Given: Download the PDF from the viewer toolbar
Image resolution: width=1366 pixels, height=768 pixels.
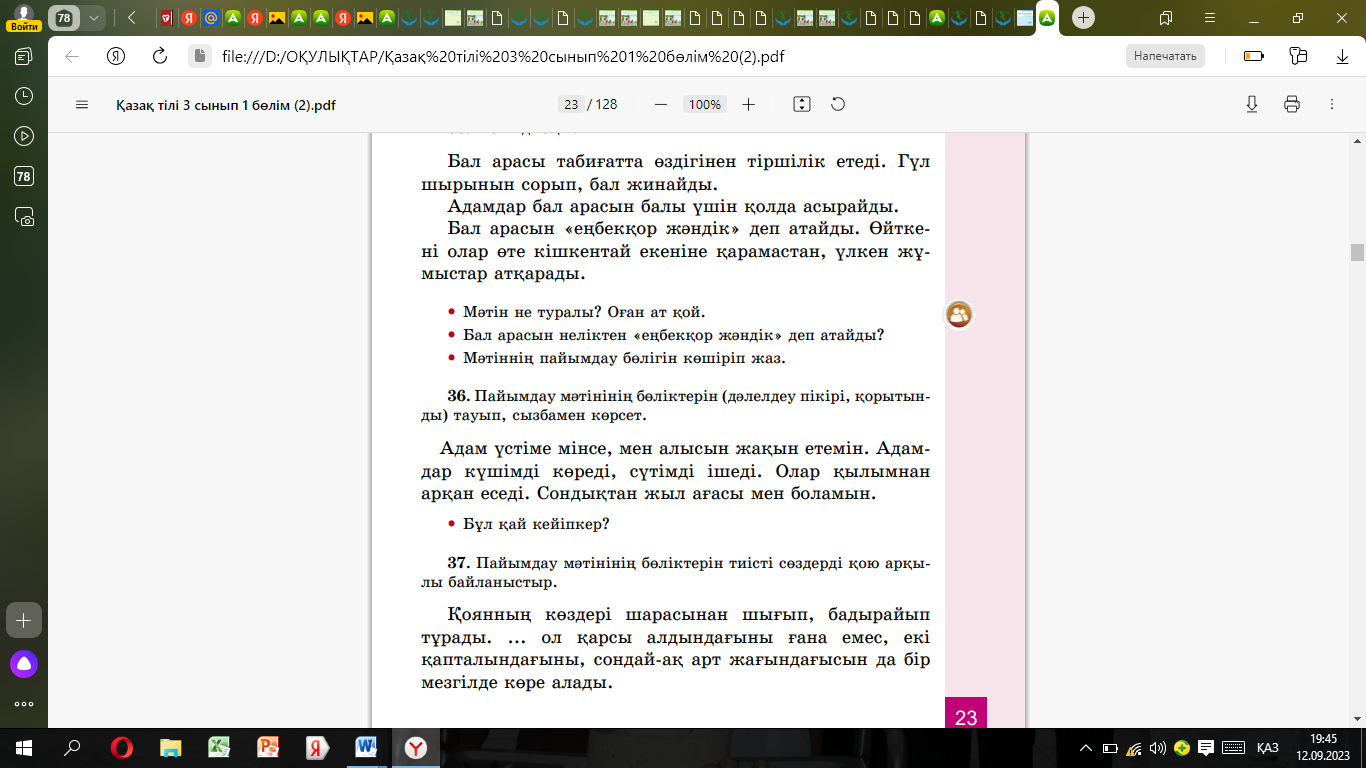Looking at the screenshot, I should (x=1251, y=104).
